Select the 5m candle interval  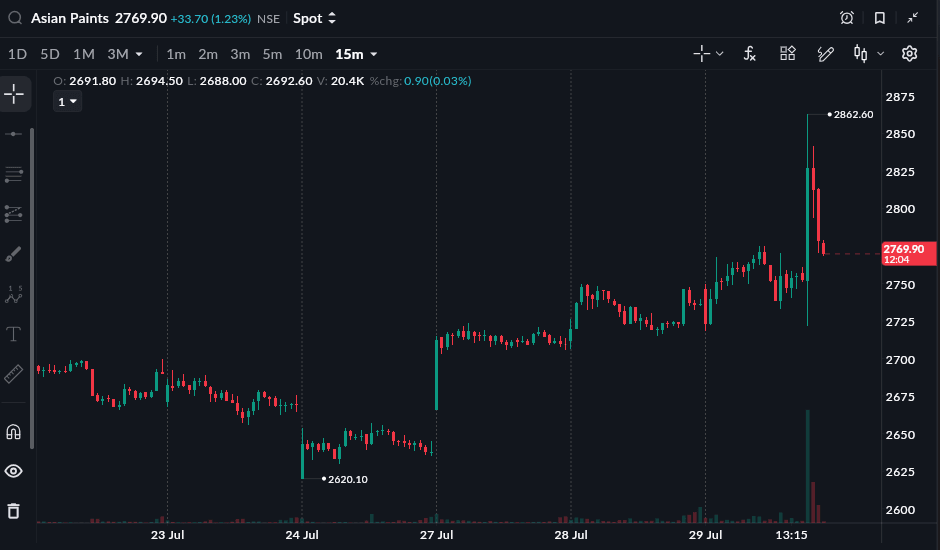click(272, 54)
